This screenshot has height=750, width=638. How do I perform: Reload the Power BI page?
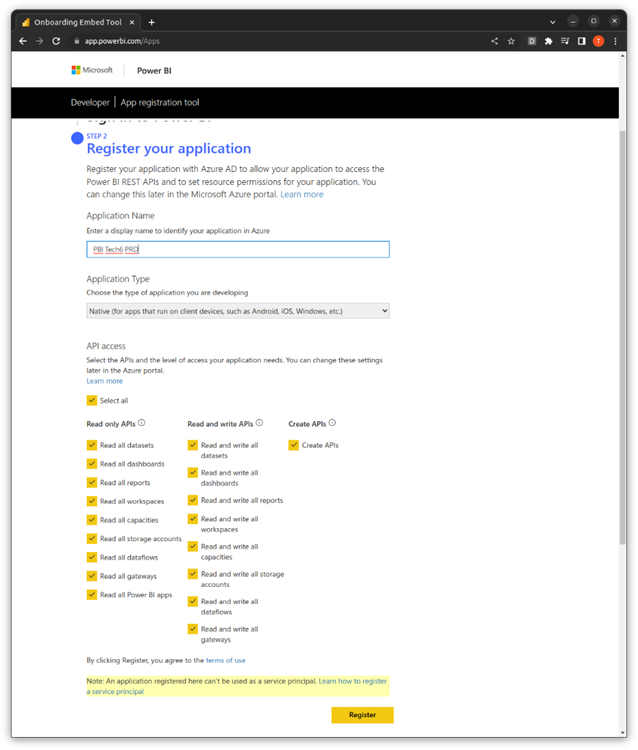click(56, 41)
